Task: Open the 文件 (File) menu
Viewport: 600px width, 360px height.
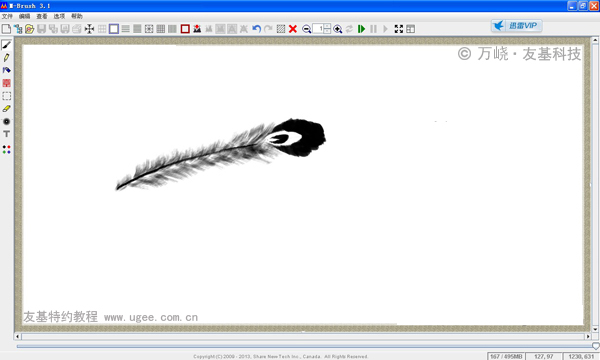Action: coord(7,16)
